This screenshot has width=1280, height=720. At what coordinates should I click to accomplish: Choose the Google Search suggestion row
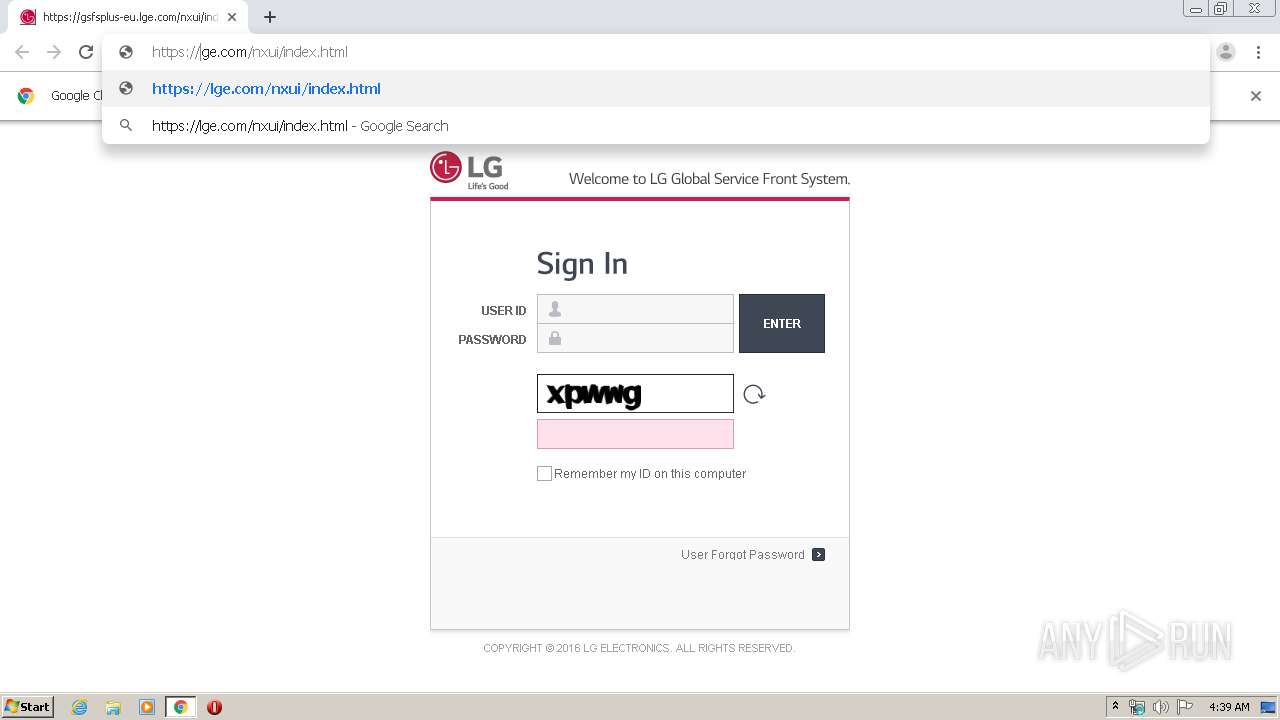pyautogui.click(x=656, y=126)
